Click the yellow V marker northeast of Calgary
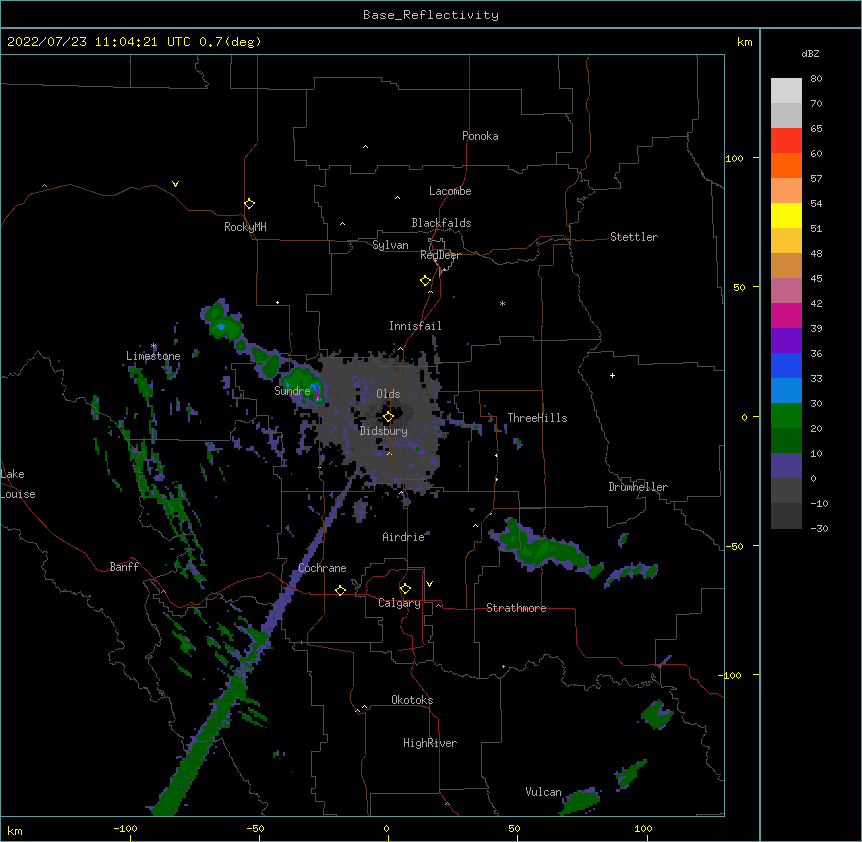This screenshot has height=842, width=862. click(x=429, y=584)
